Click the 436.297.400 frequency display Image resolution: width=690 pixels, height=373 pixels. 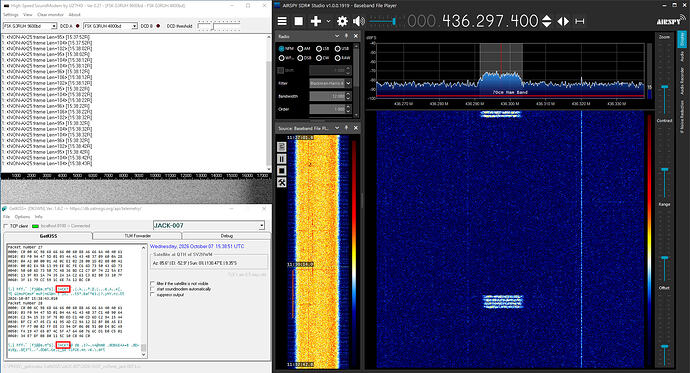point(490,21)
